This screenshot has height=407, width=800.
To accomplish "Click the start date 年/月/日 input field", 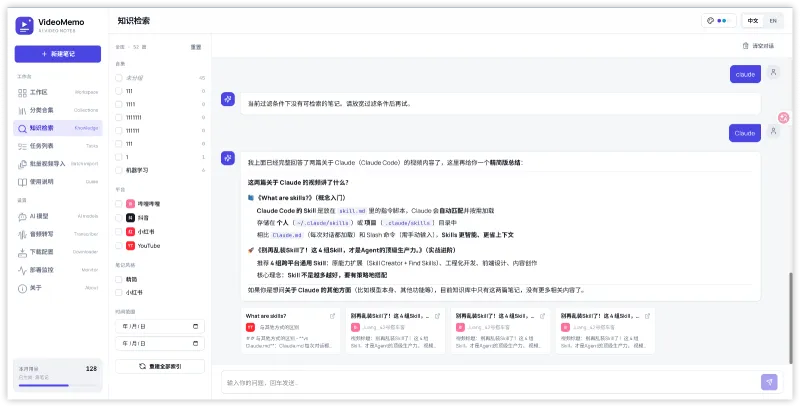I will coord(160,326).
